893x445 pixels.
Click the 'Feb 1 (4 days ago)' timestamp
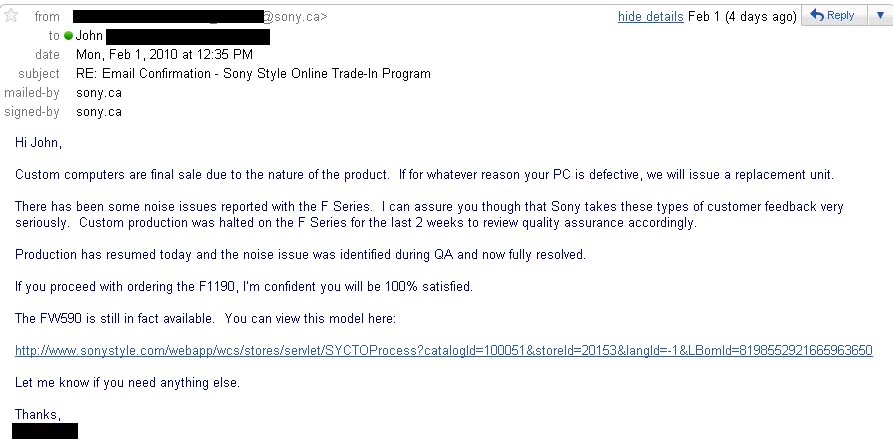click(742, 17)
